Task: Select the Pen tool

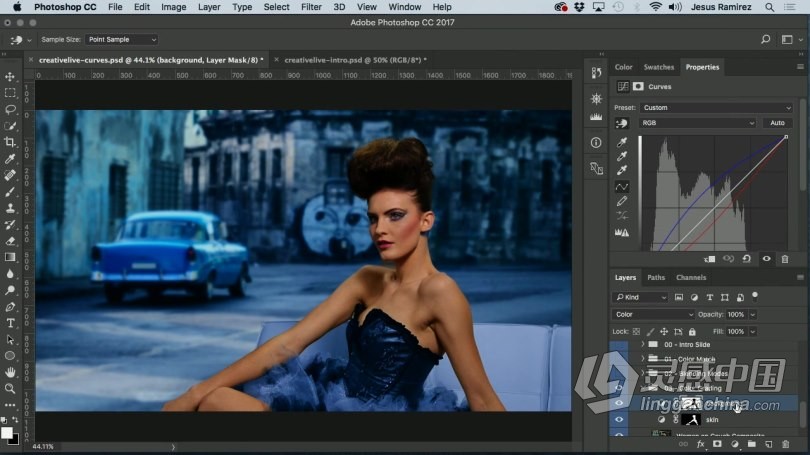Action: coord(10,307)
